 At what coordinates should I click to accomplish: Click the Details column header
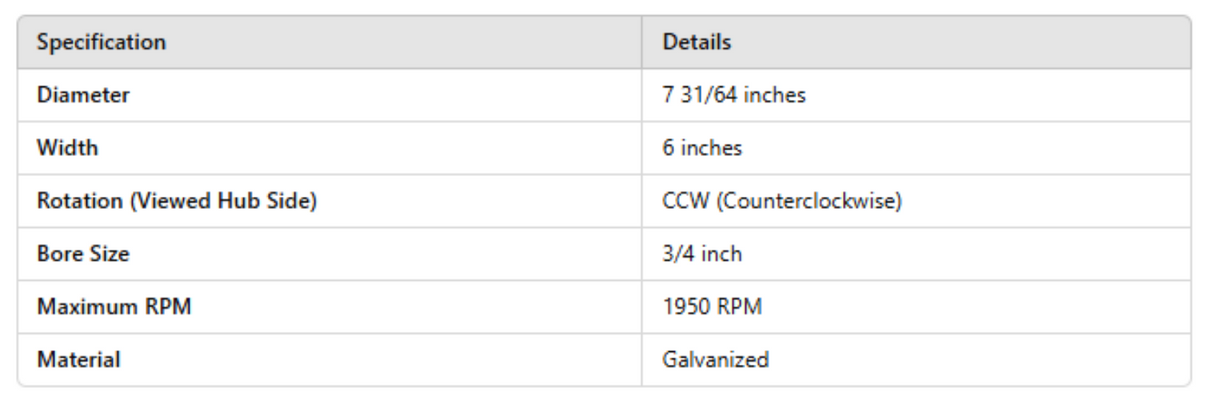696,43
